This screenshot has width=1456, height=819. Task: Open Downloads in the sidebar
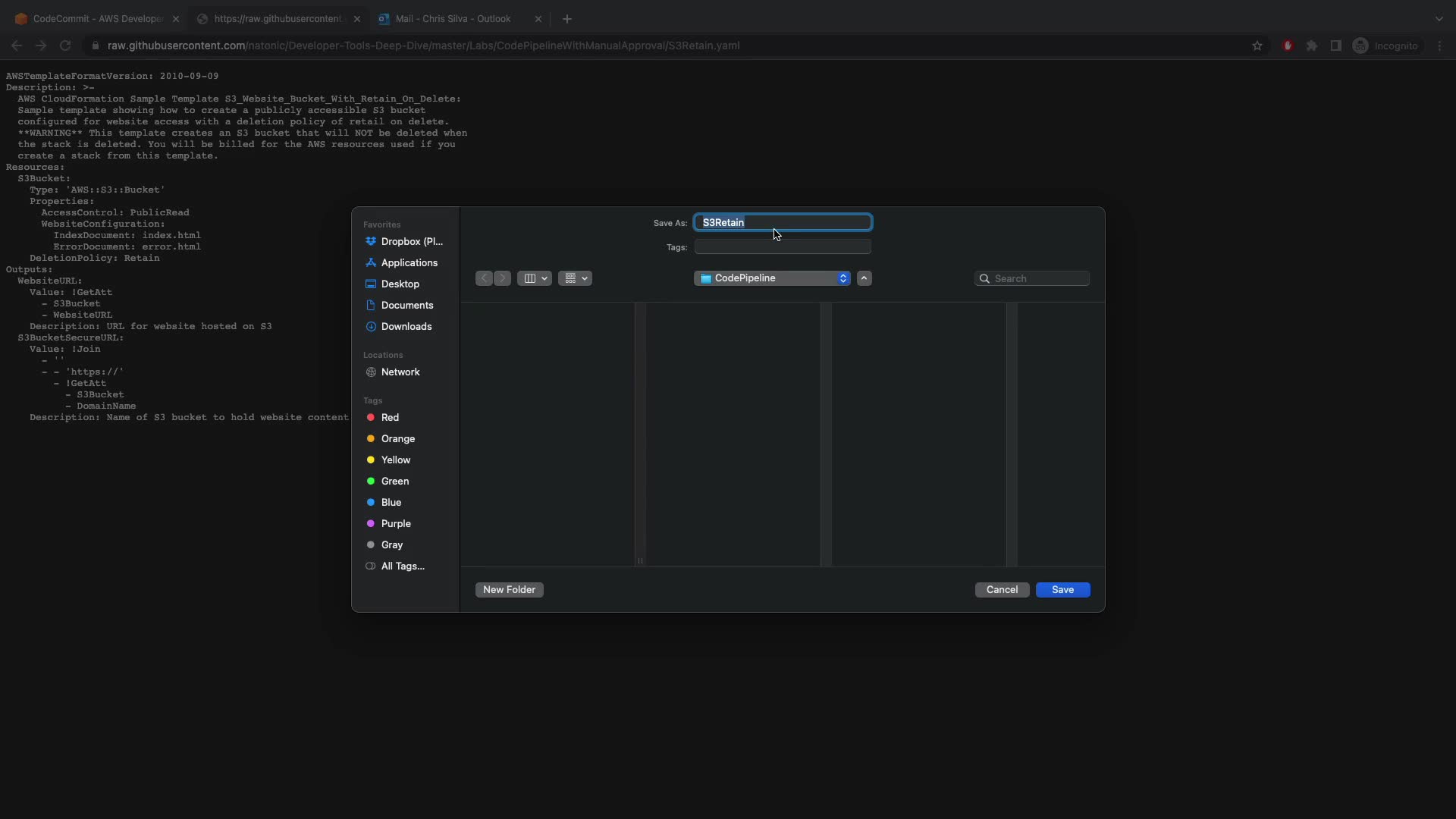pyautogui.click(x=406, y=326)
